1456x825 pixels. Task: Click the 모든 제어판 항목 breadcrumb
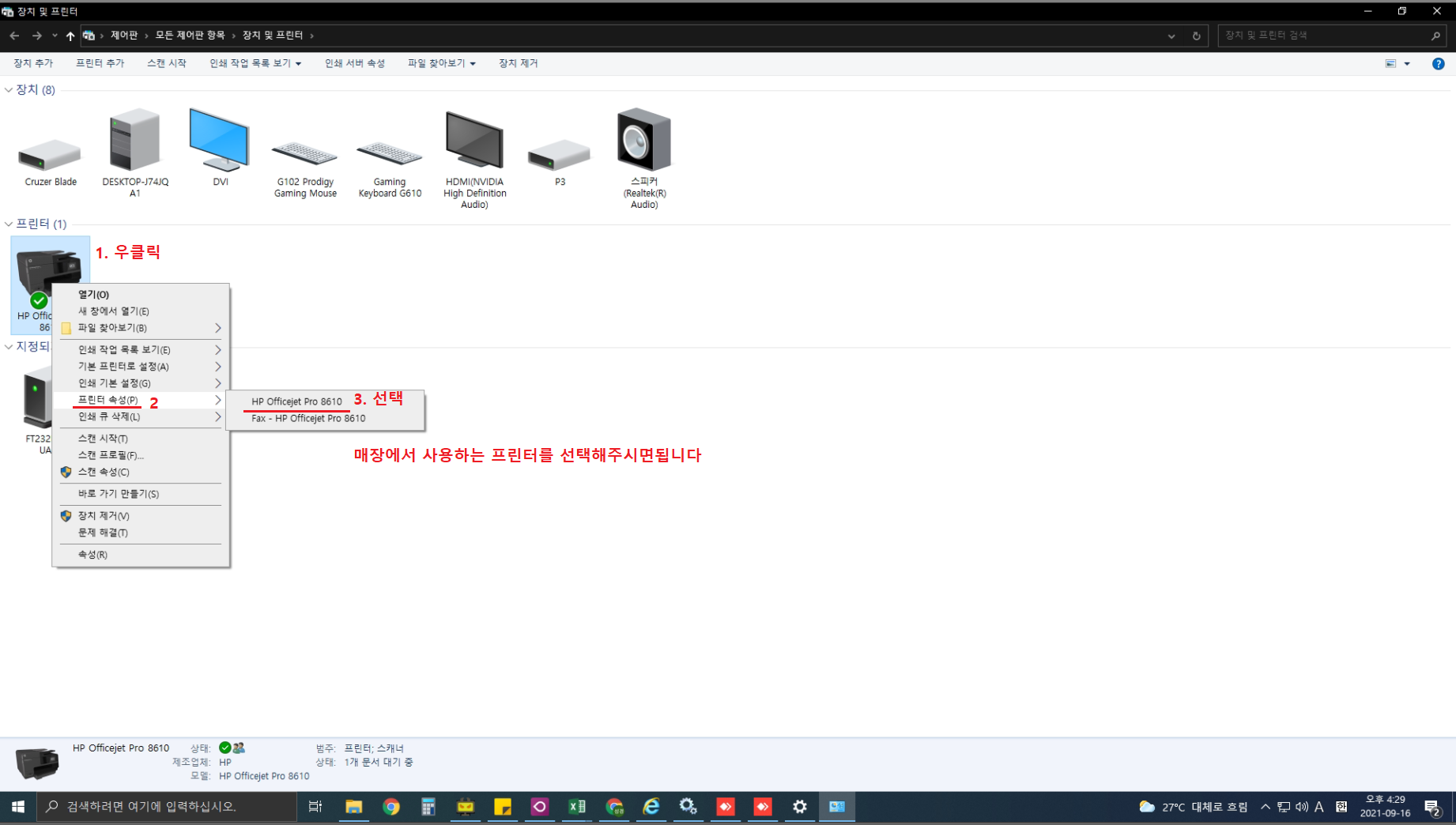(x=190, y=36)
